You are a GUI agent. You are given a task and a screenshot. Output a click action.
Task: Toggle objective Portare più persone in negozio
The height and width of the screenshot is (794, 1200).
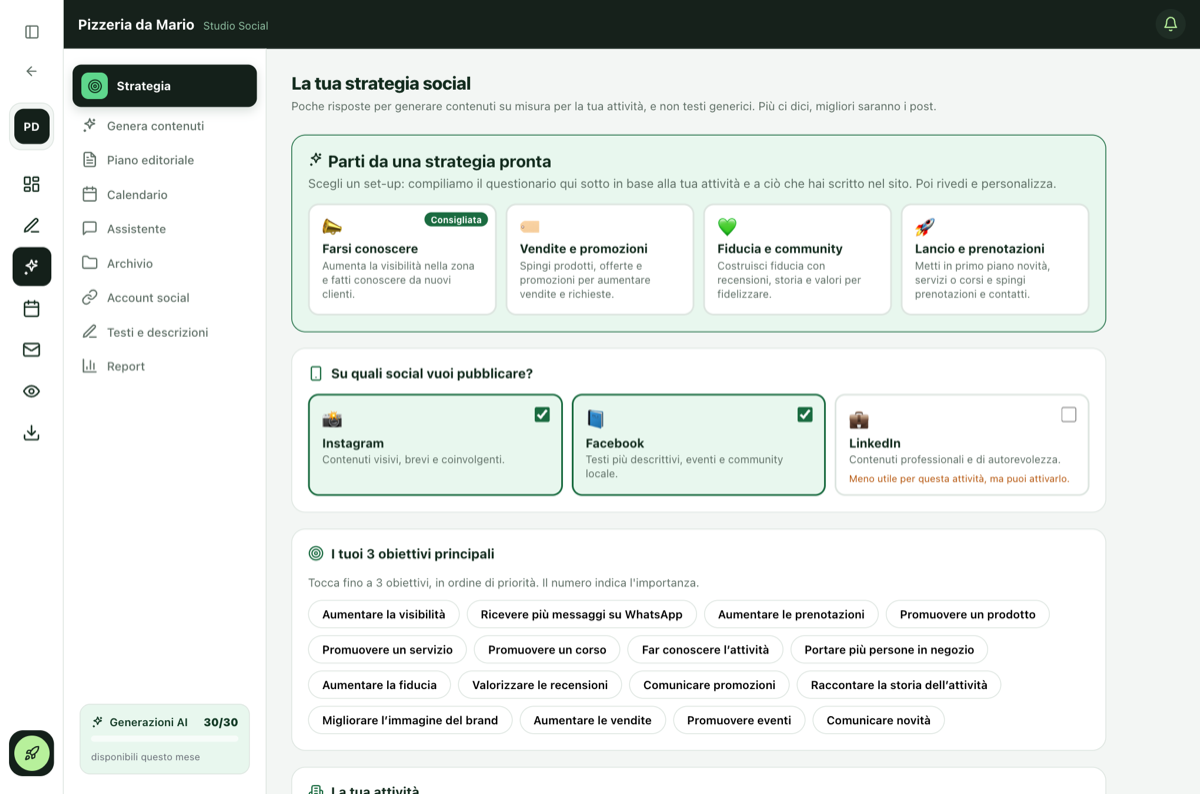click(889, 649)
